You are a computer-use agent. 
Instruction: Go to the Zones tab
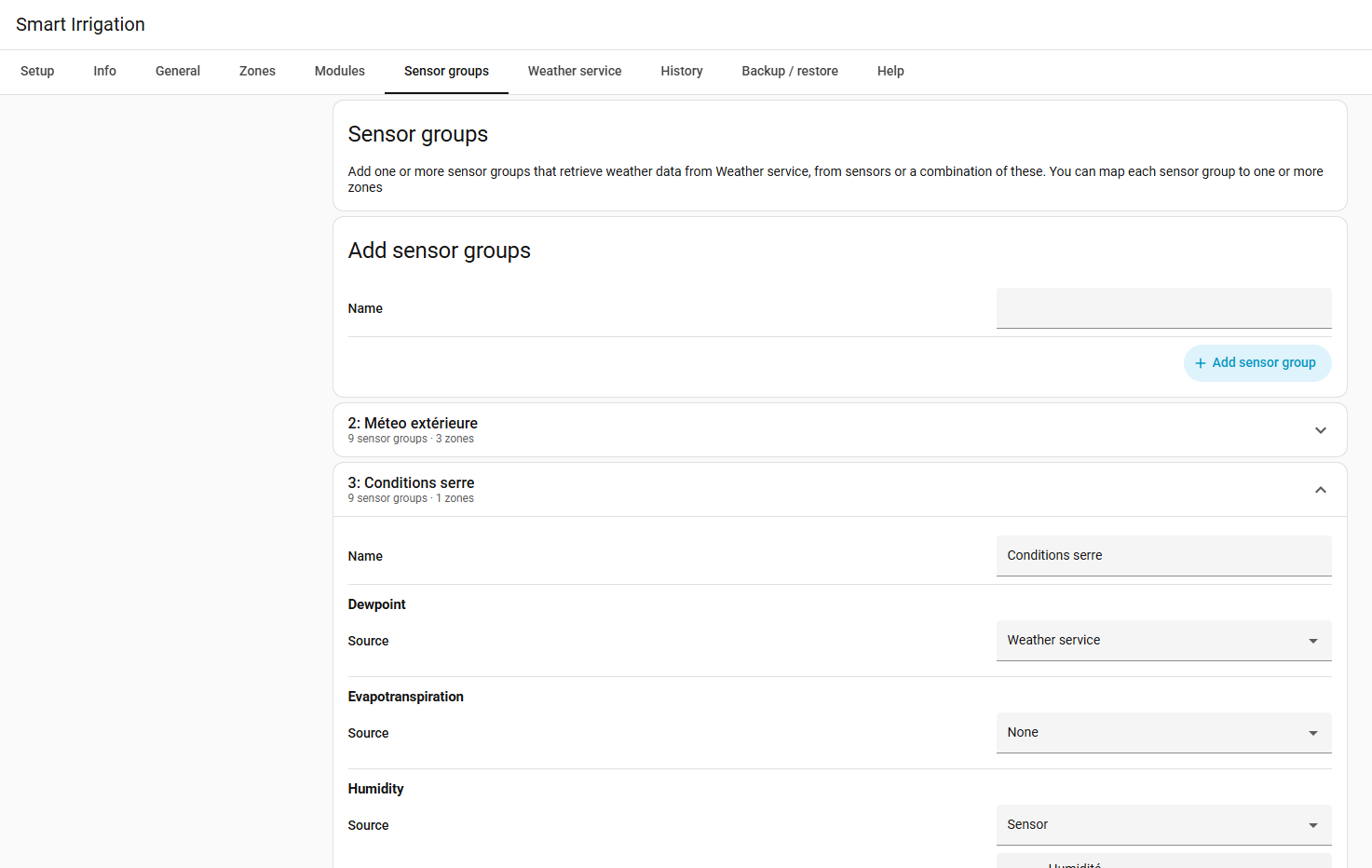257,72
